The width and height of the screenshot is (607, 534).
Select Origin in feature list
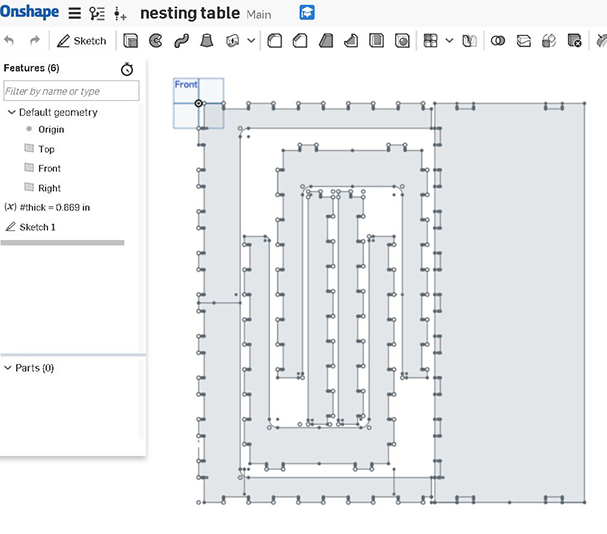[51, 129]
